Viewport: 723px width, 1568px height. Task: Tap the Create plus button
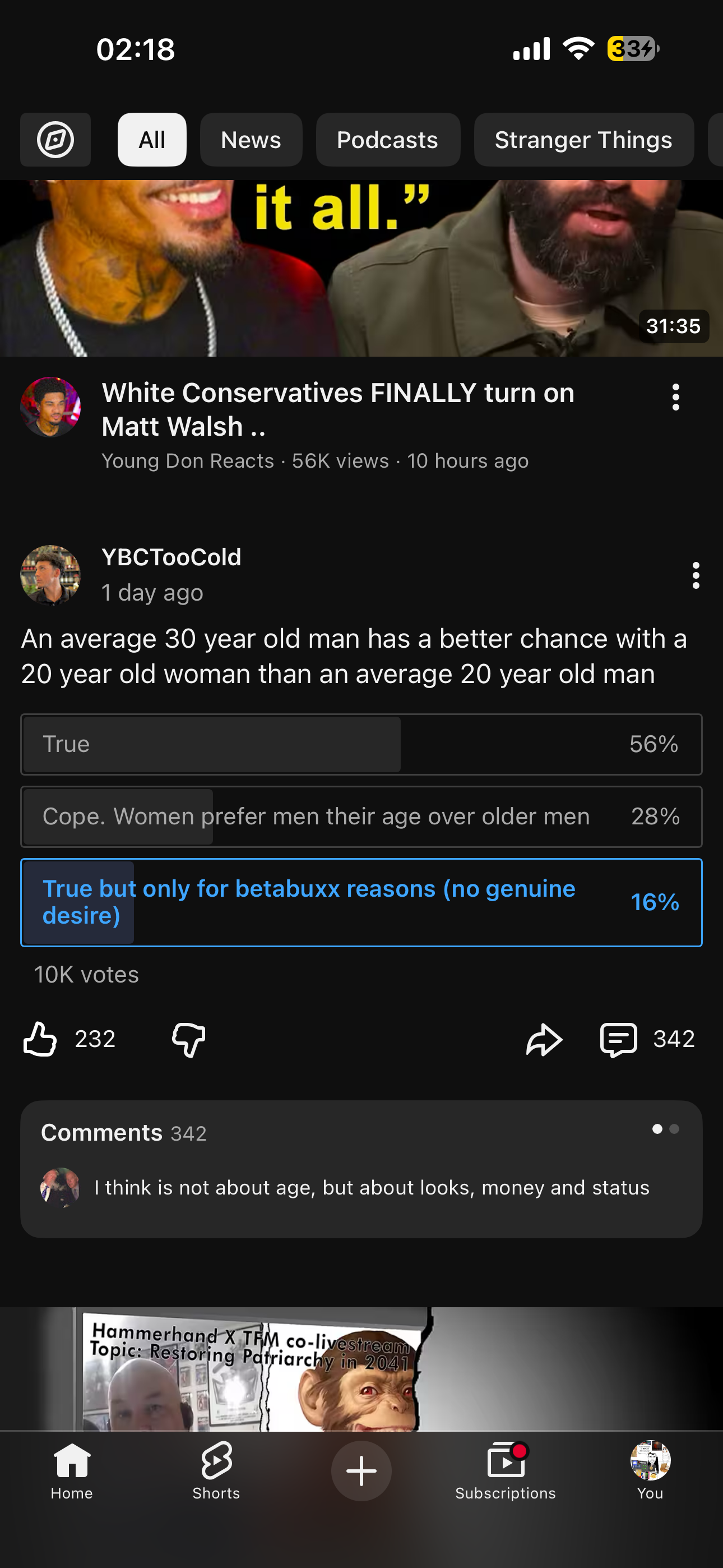click(361, 1470)
